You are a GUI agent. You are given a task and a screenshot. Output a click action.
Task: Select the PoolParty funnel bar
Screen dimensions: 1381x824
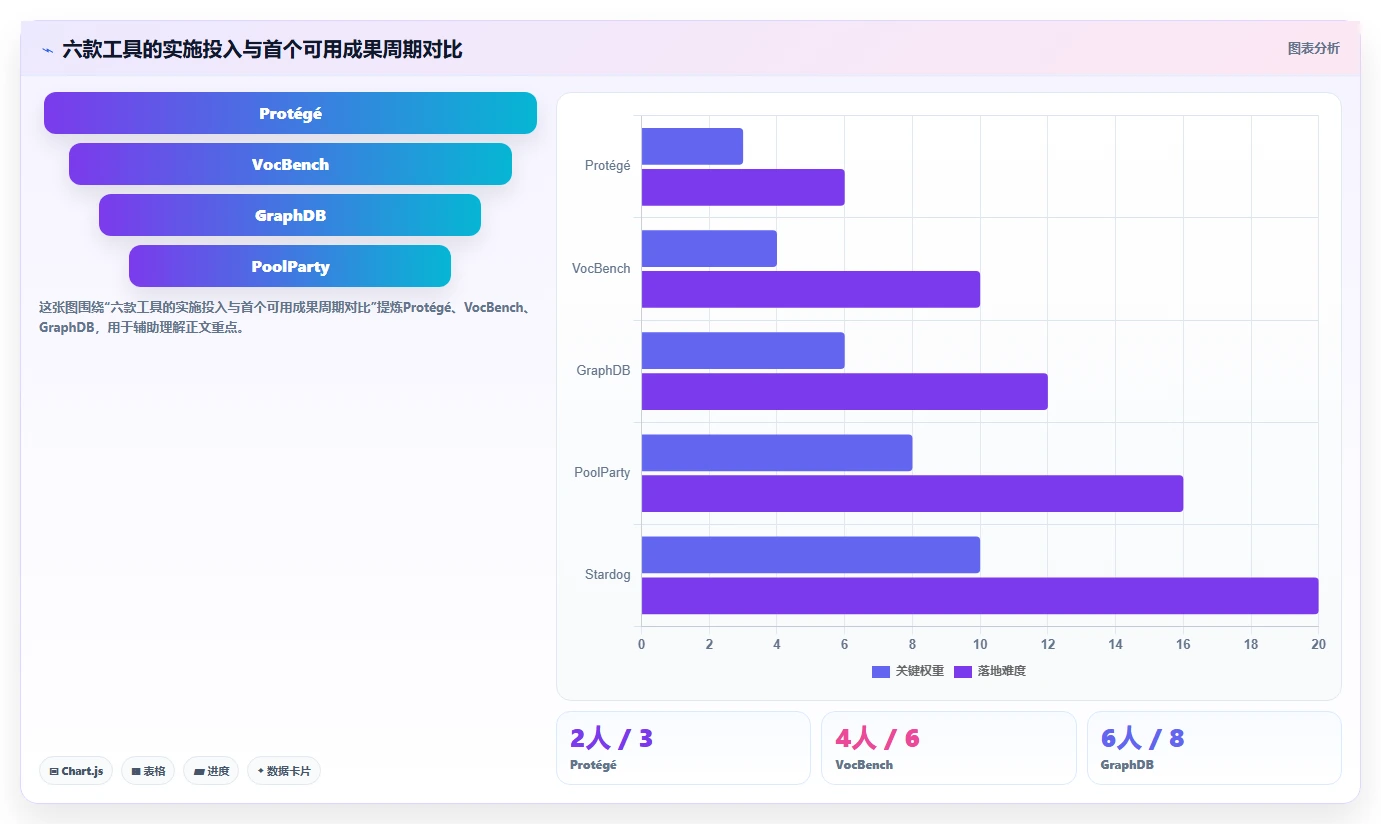pos(290,266)
